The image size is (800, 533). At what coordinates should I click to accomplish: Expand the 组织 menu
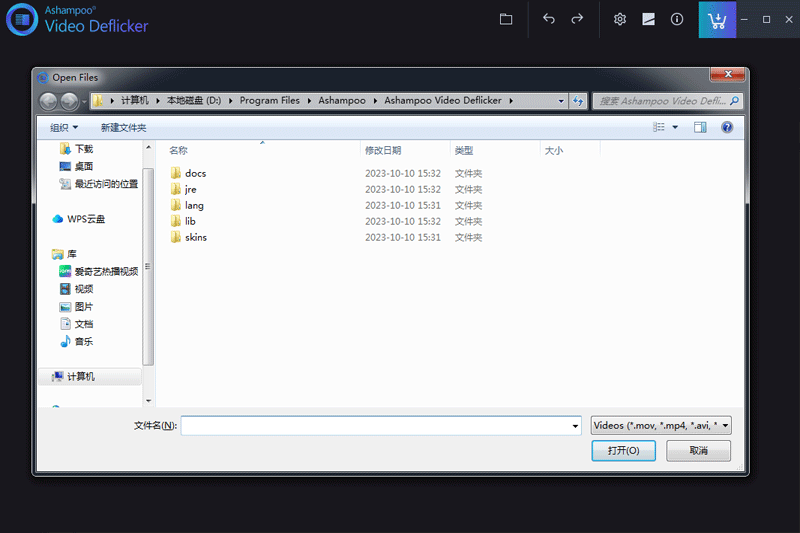[x=64, y=127]
